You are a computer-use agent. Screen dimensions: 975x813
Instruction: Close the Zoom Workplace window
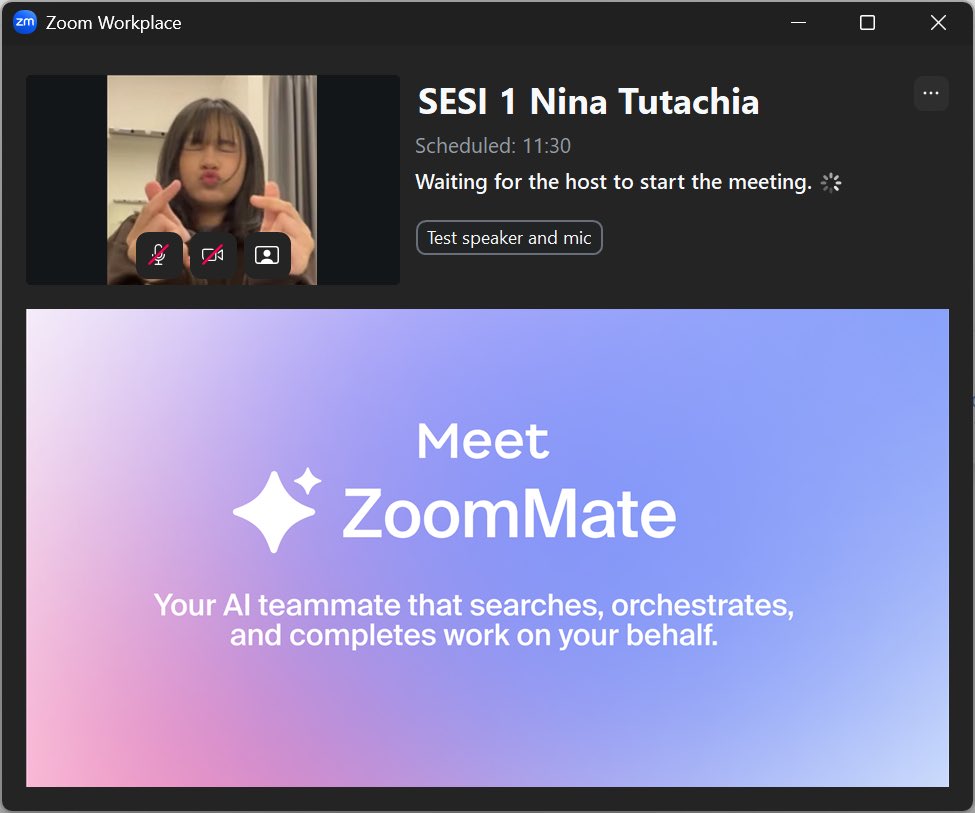click(x=938, y=22)
